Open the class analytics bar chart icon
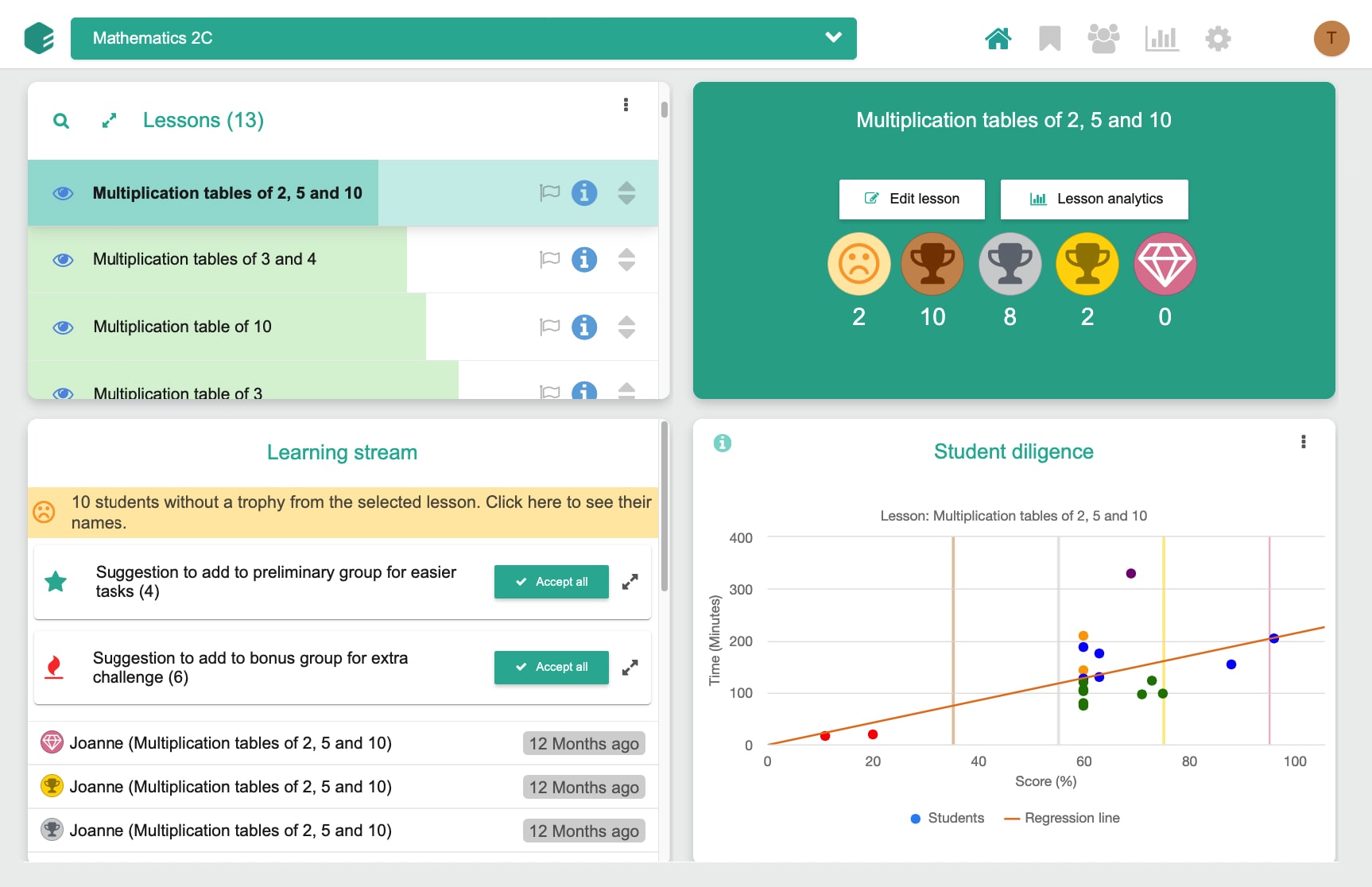The width and height of the screenshot is (1372, 887). point(1161,37)
